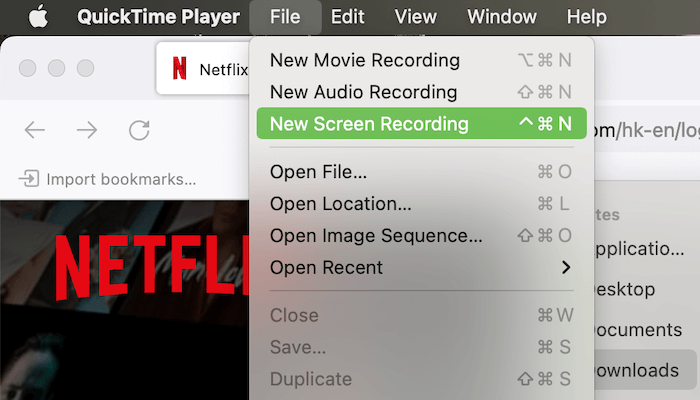Open the View menu

415,16
